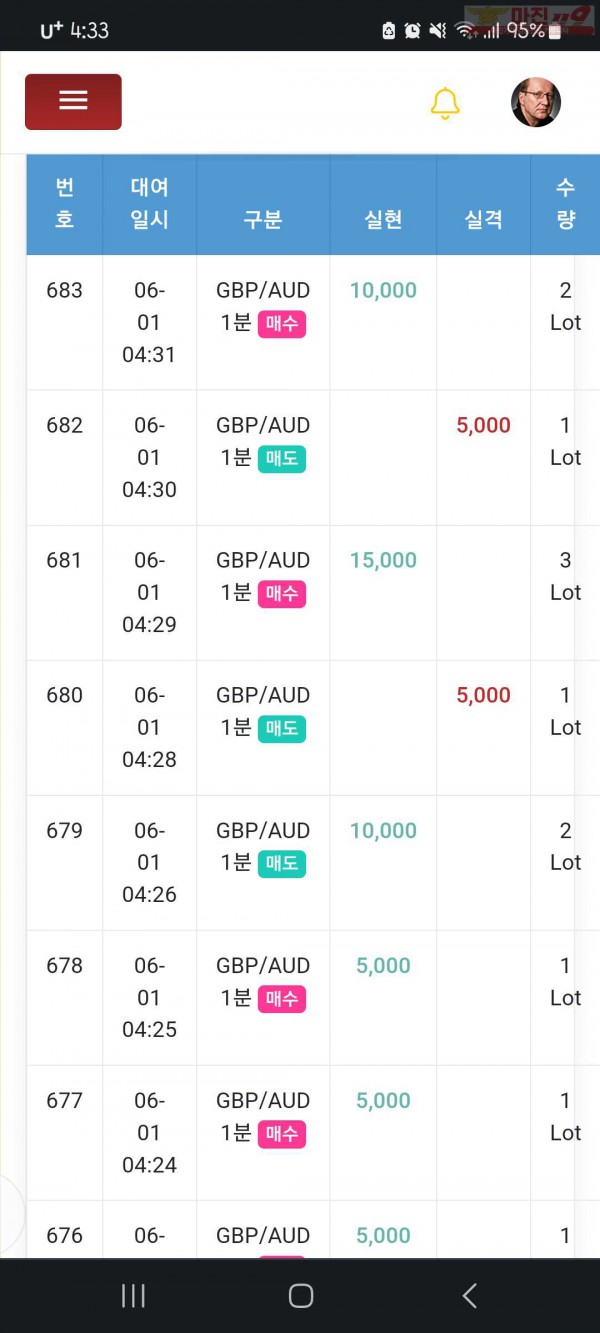600x1333 pixels.
Task: Tap the Wi-Fi status icon
Action: click(464, 30)
